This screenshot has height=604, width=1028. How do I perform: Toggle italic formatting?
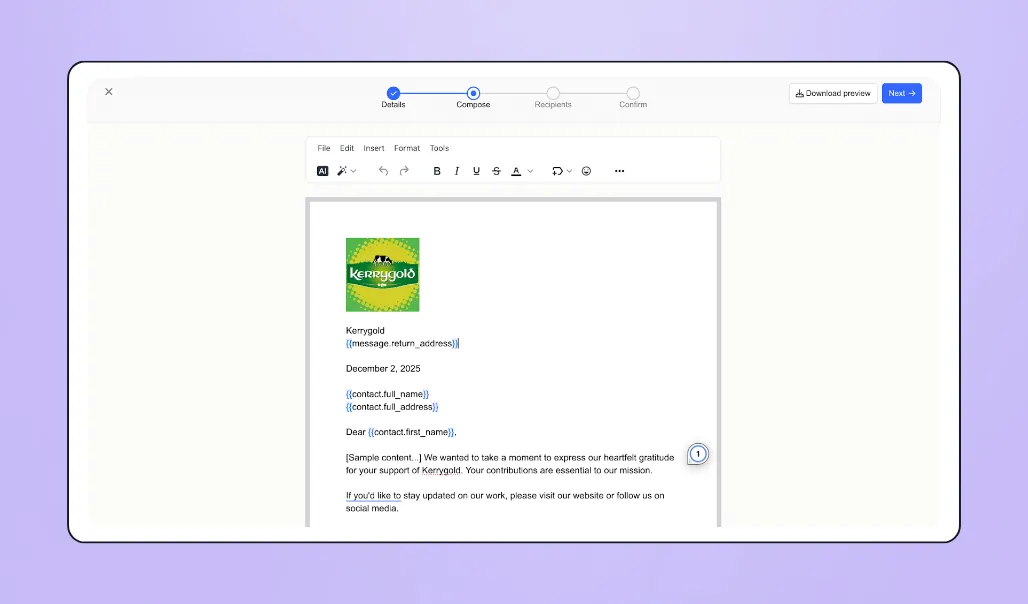coord(456,170)
